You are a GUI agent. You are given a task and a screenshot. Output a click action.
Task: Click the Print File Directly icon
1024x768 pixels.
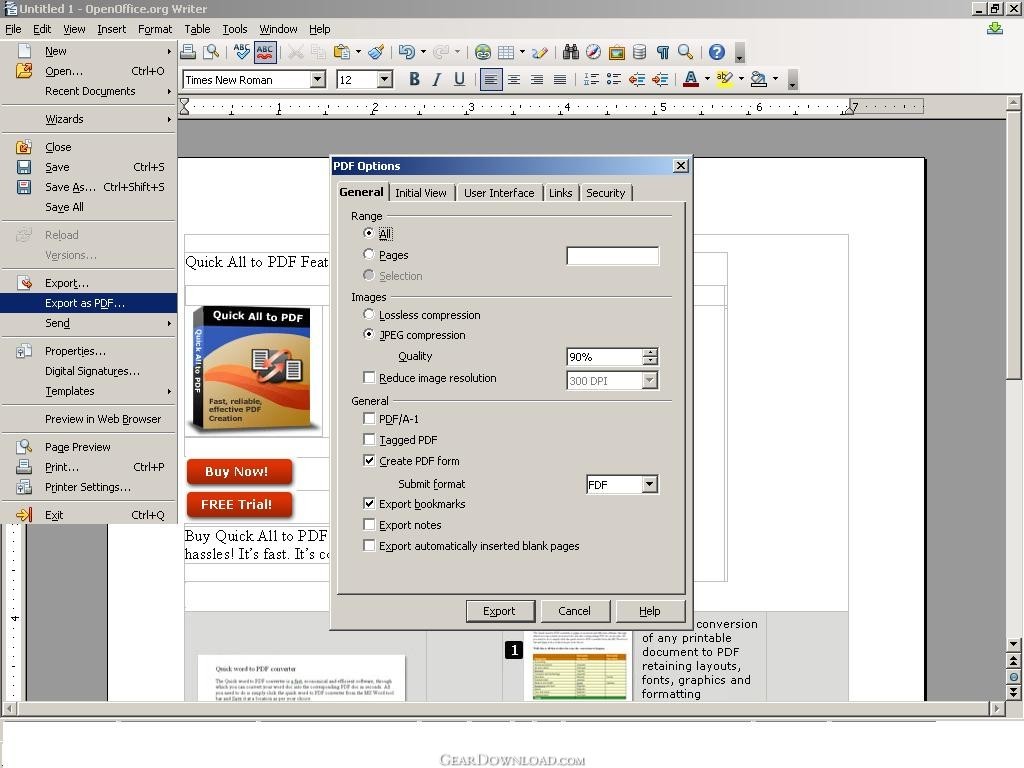point(188,52)
